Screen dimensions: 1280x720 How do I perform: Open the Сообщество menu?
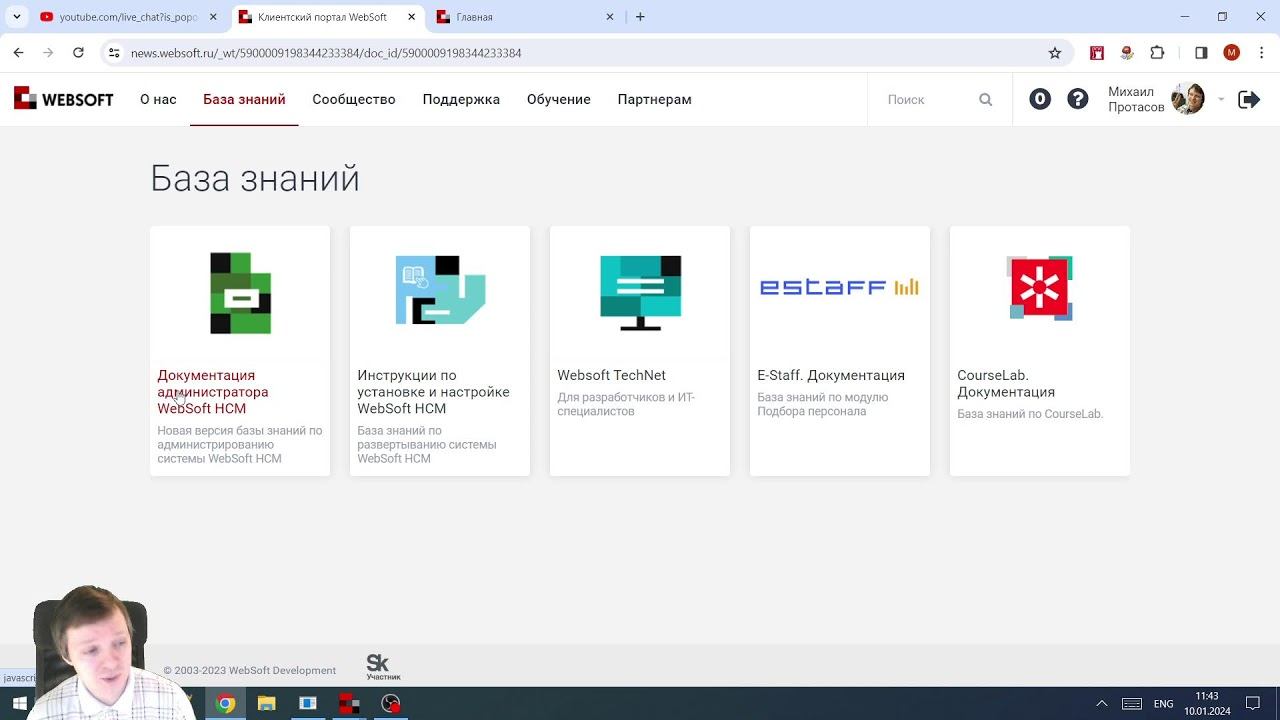click(x=354, y=100)
